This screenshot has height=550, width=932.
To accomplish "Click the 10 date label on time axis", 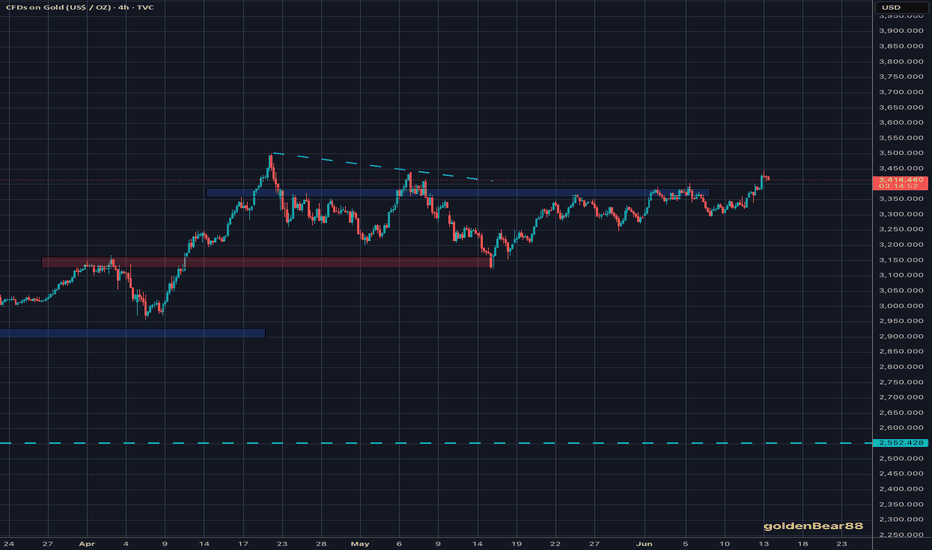I will (x=725, y=543).
